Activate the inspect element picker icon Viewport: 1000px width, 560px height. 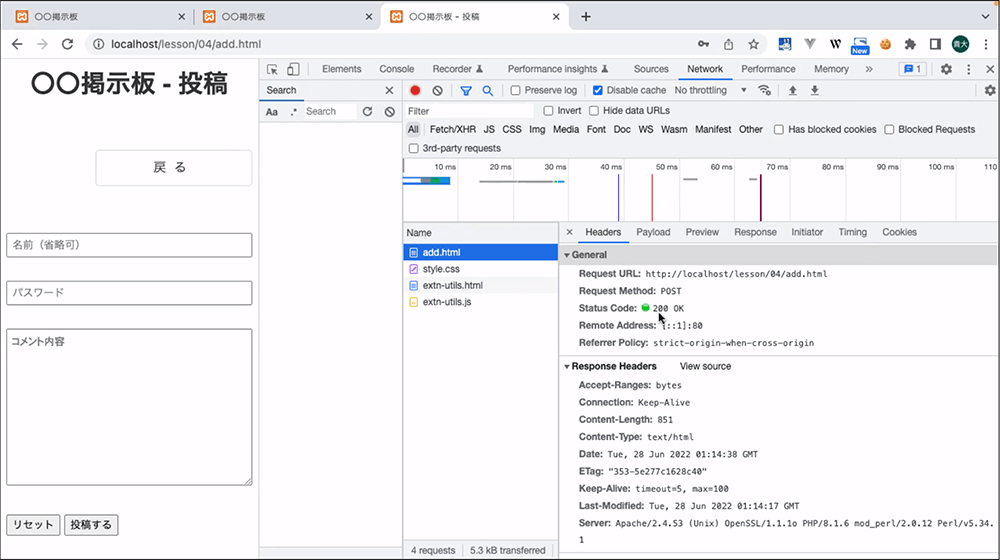coord(272,69)
